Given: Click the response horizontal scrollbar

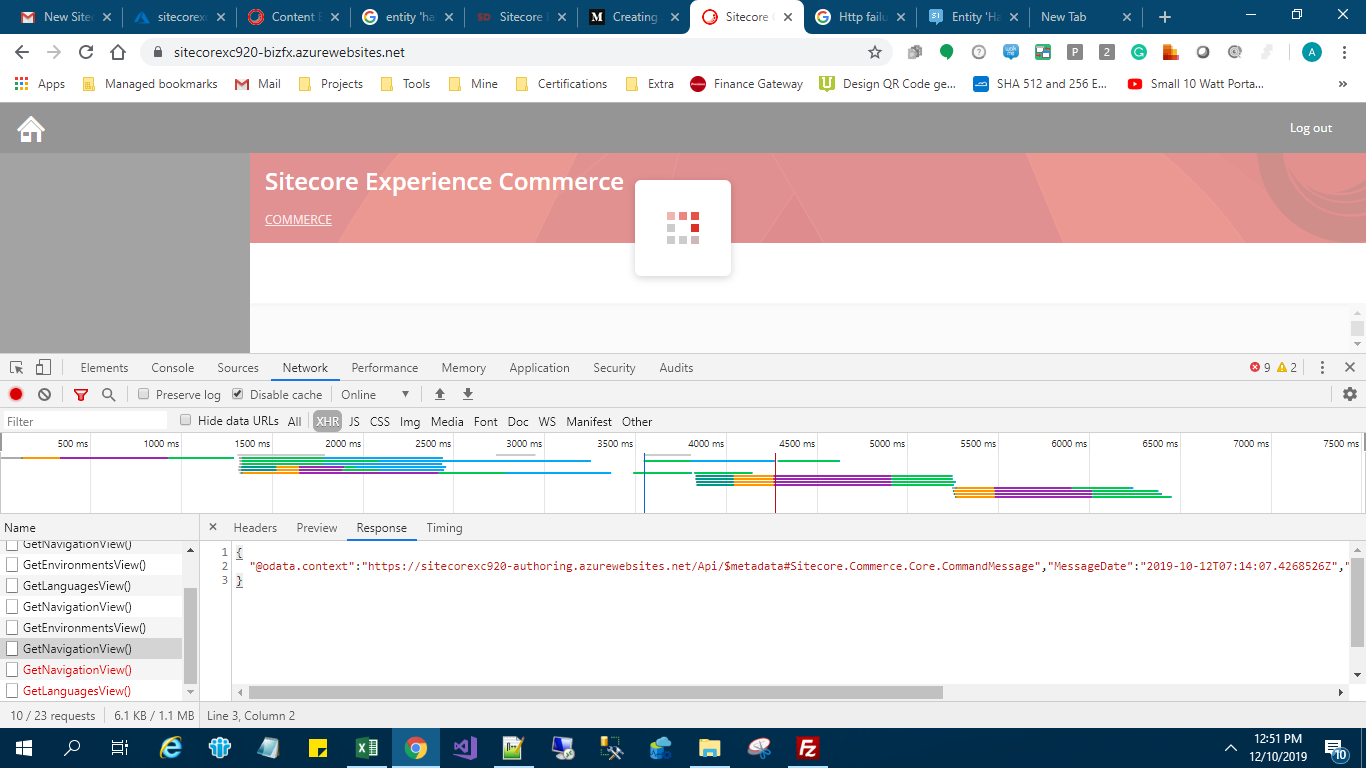Looking at the screenshot, I should [x=596, y=692].
